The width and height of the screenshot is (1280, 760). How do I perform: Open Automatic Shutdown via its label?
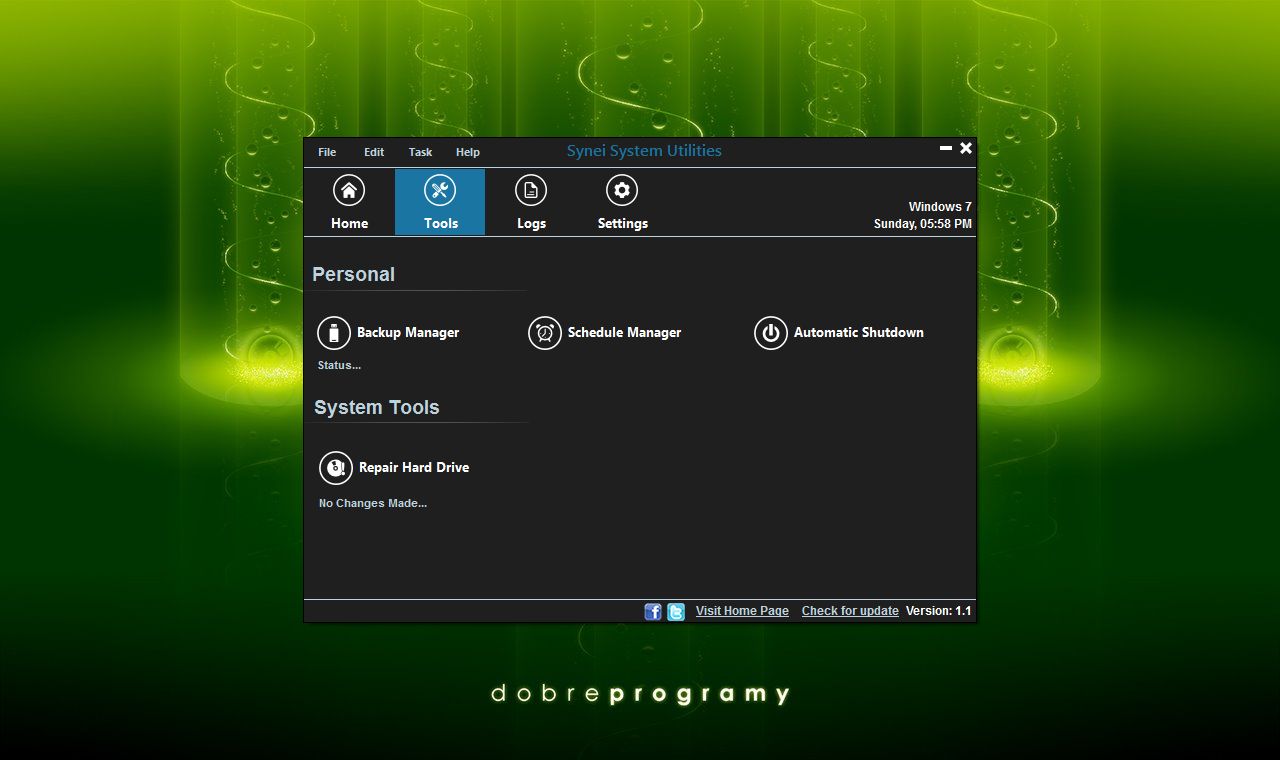pos(859,333)
